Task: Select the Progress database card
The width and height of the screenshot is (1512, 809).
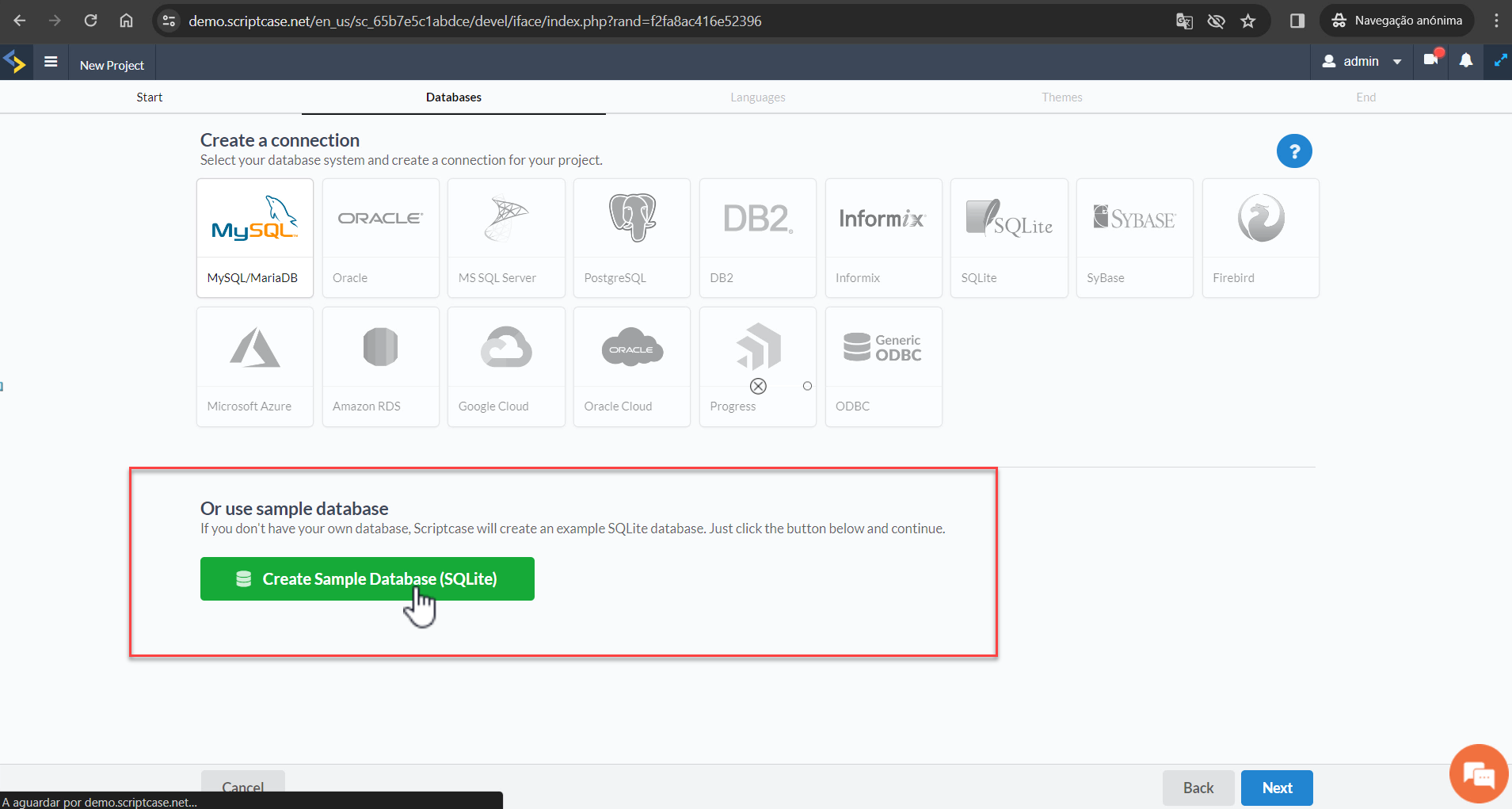Action: point(758,367)
